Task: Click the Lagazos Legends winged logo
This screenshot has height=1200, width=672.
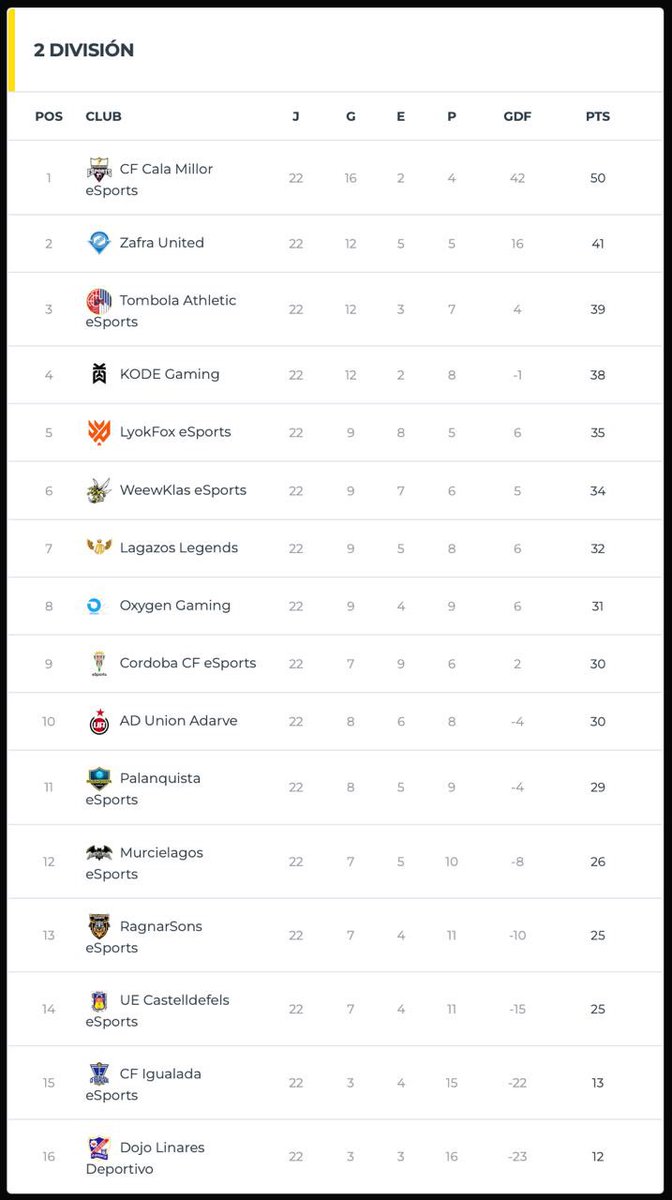Action: 99,547
